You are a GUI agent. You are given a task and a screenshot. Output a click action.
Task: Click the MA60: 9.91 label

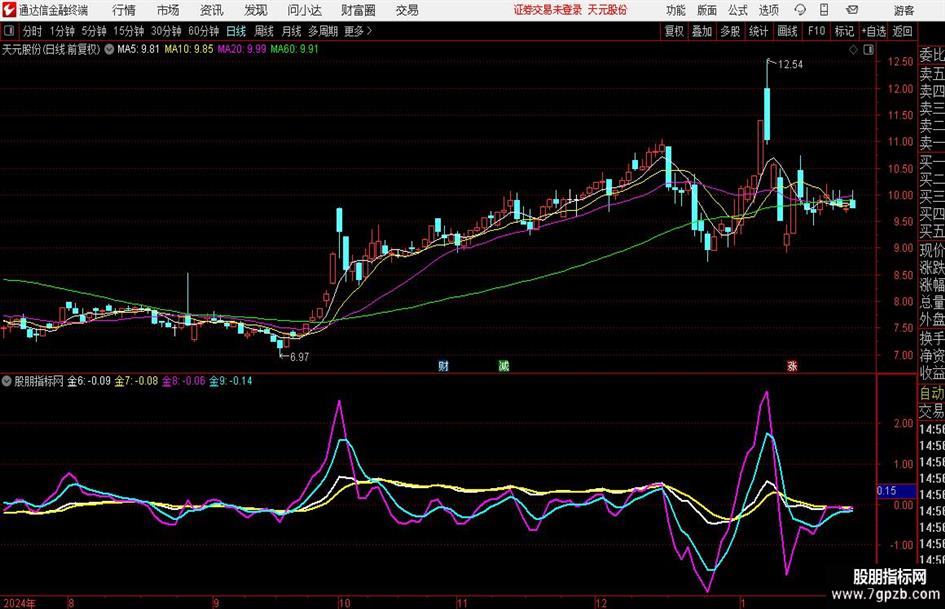294,49
